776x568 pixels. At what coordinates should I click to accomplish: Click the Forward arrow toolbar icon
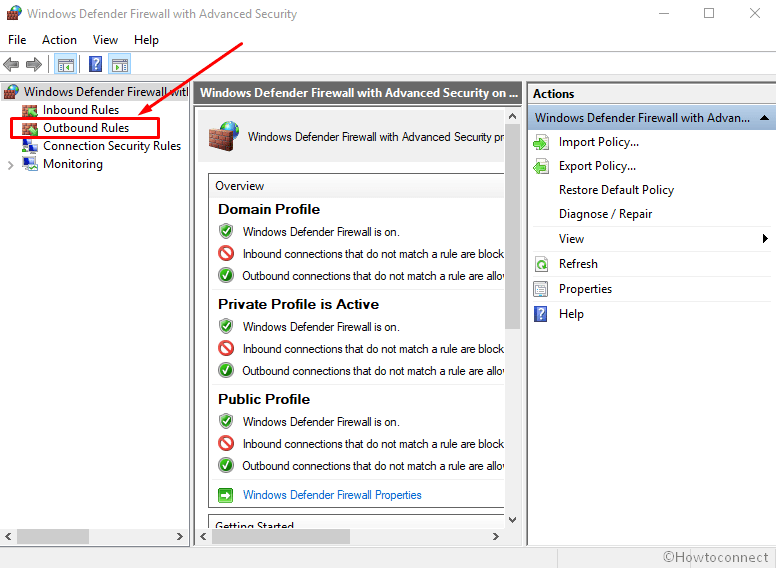tap(34, 65)
